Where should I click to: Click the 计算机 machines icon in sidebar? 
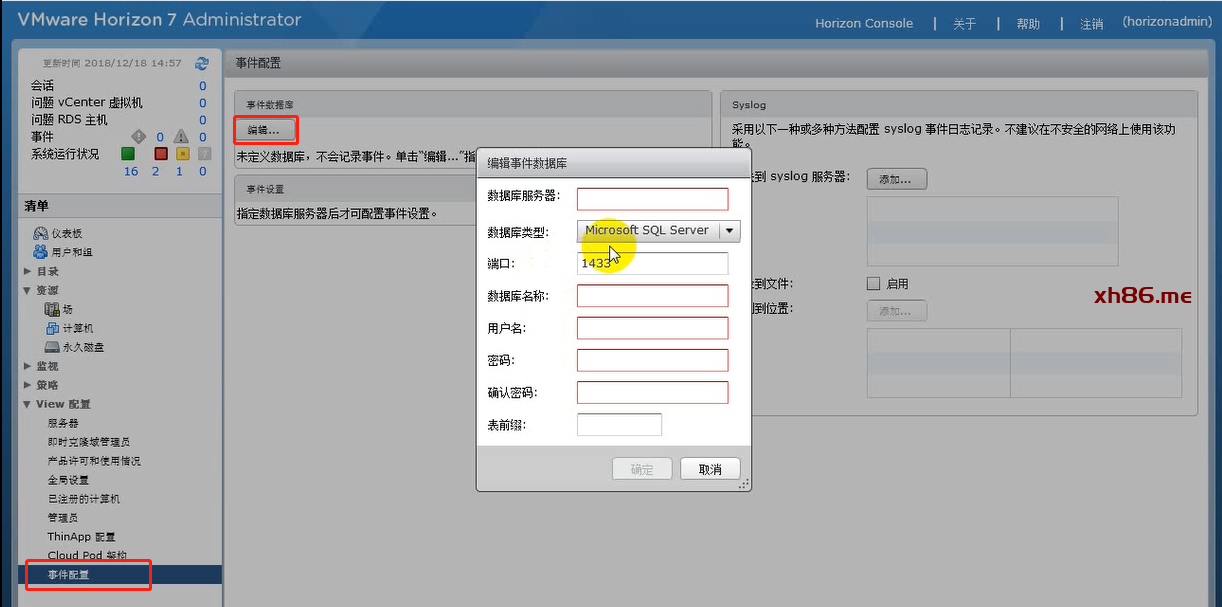coord(53,328)
